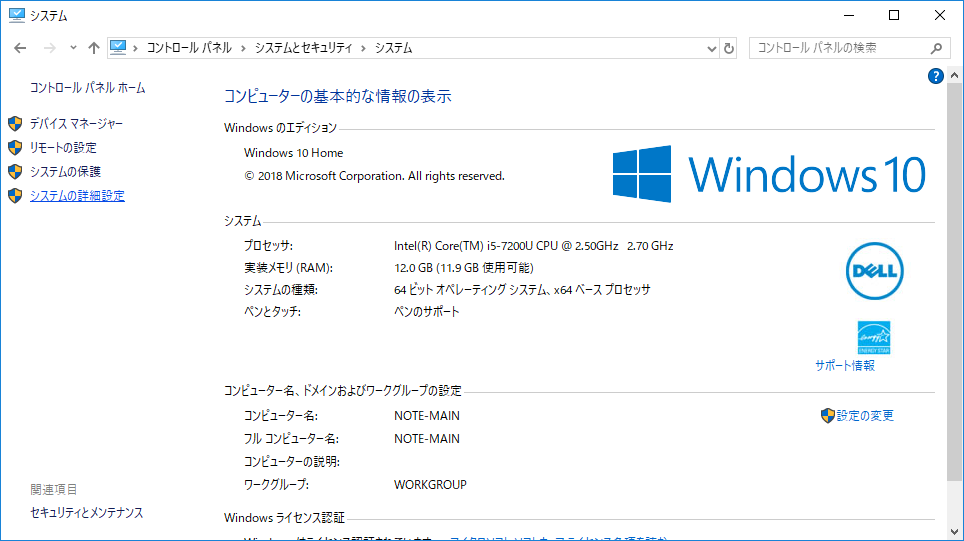Click shield icon next to 設定の変更
The width and height of the screenshot is (964, 541).
click(828, 416)
